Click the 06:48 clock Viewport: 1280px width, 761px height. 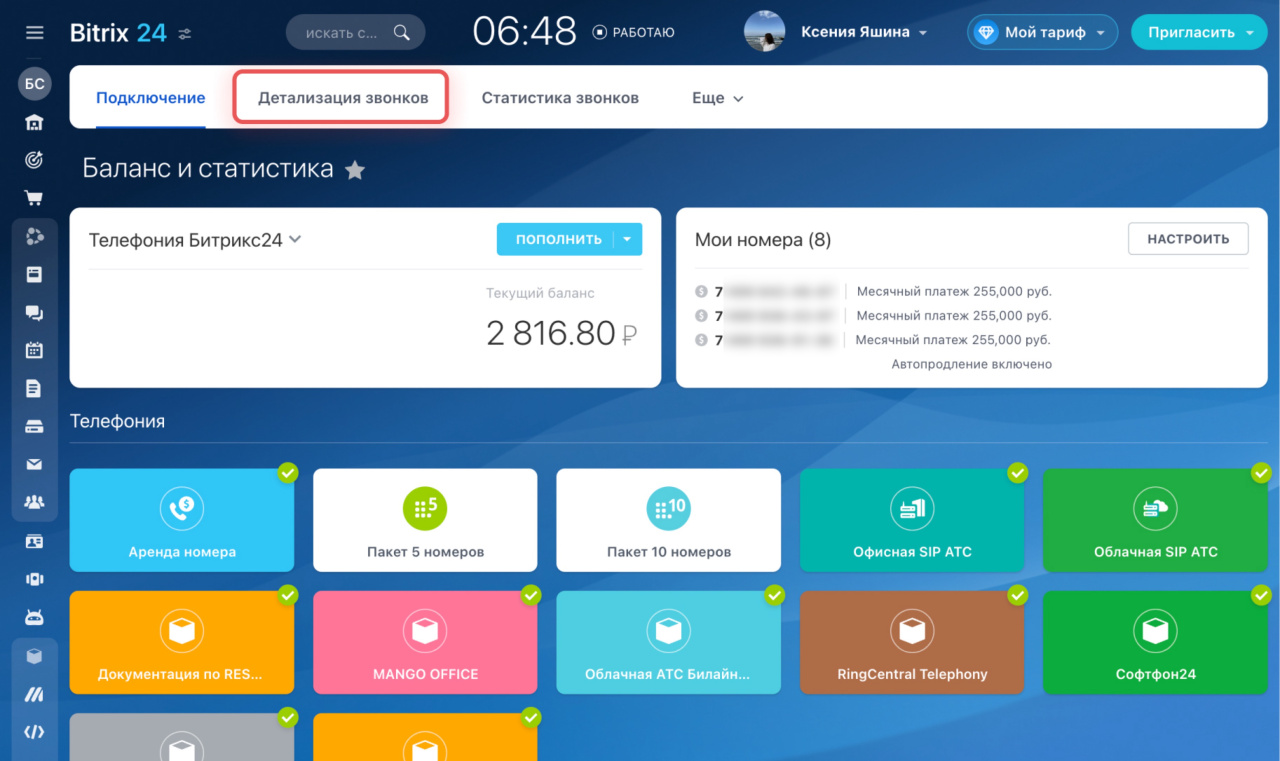pos(525,32)
